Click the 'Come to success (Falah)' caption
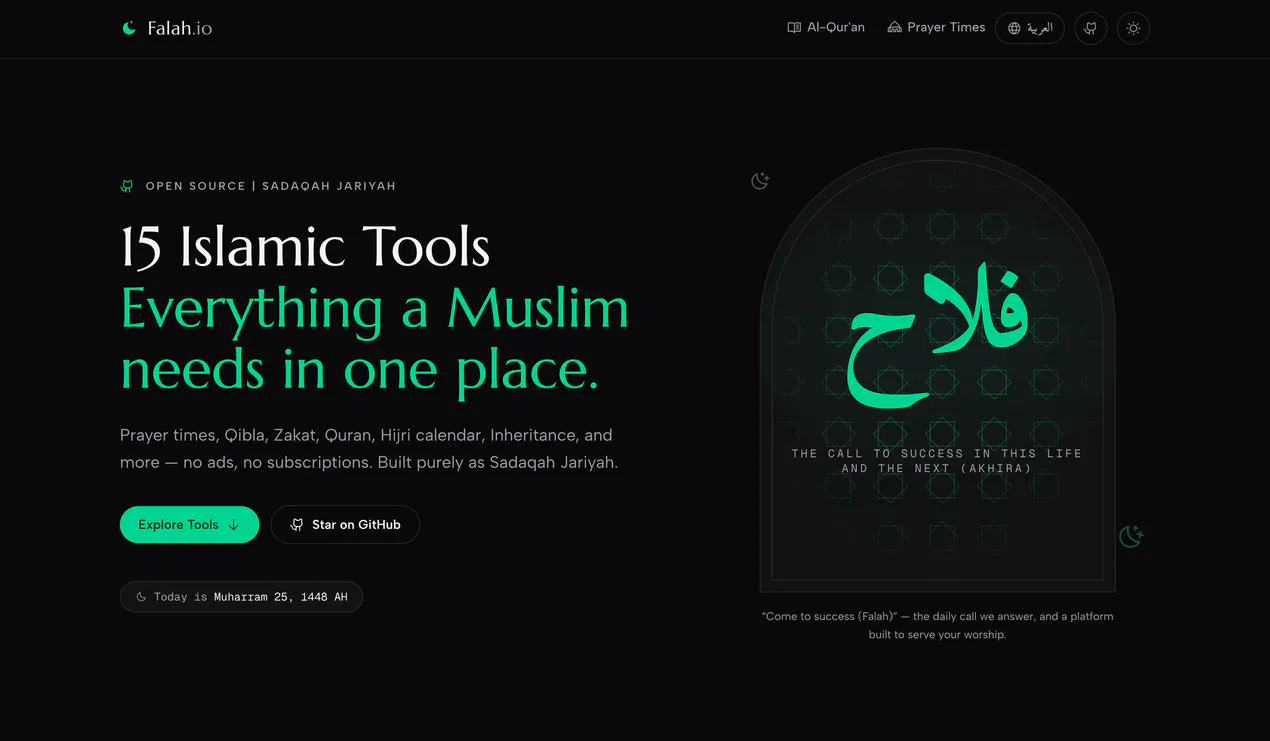The height and width of the screenshot is (741, 1270). [x=937, y=625]
